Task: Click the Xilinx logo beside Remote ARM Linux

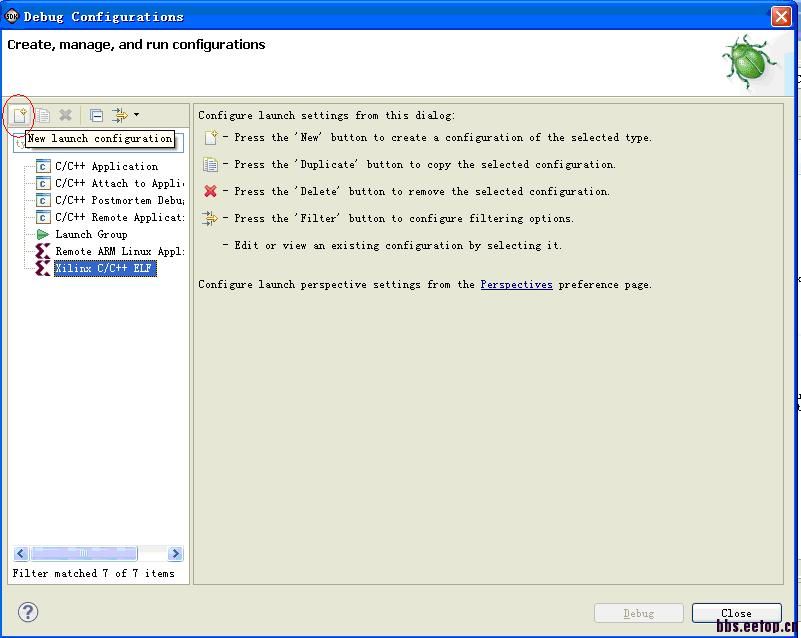Action: [x=42, y=251]
